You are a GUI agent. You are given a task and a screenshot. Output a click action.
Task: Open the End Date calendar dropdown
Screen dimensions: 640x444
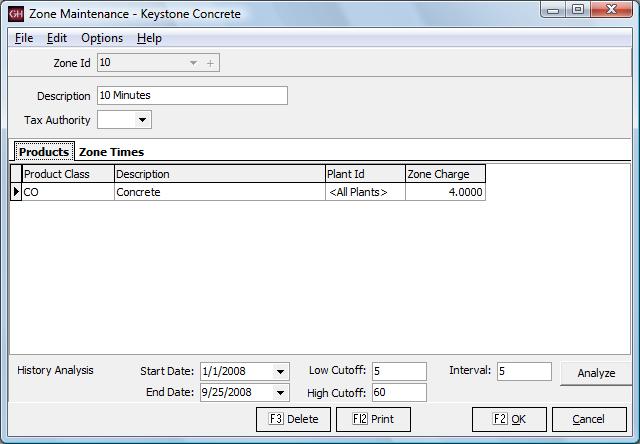280,393
